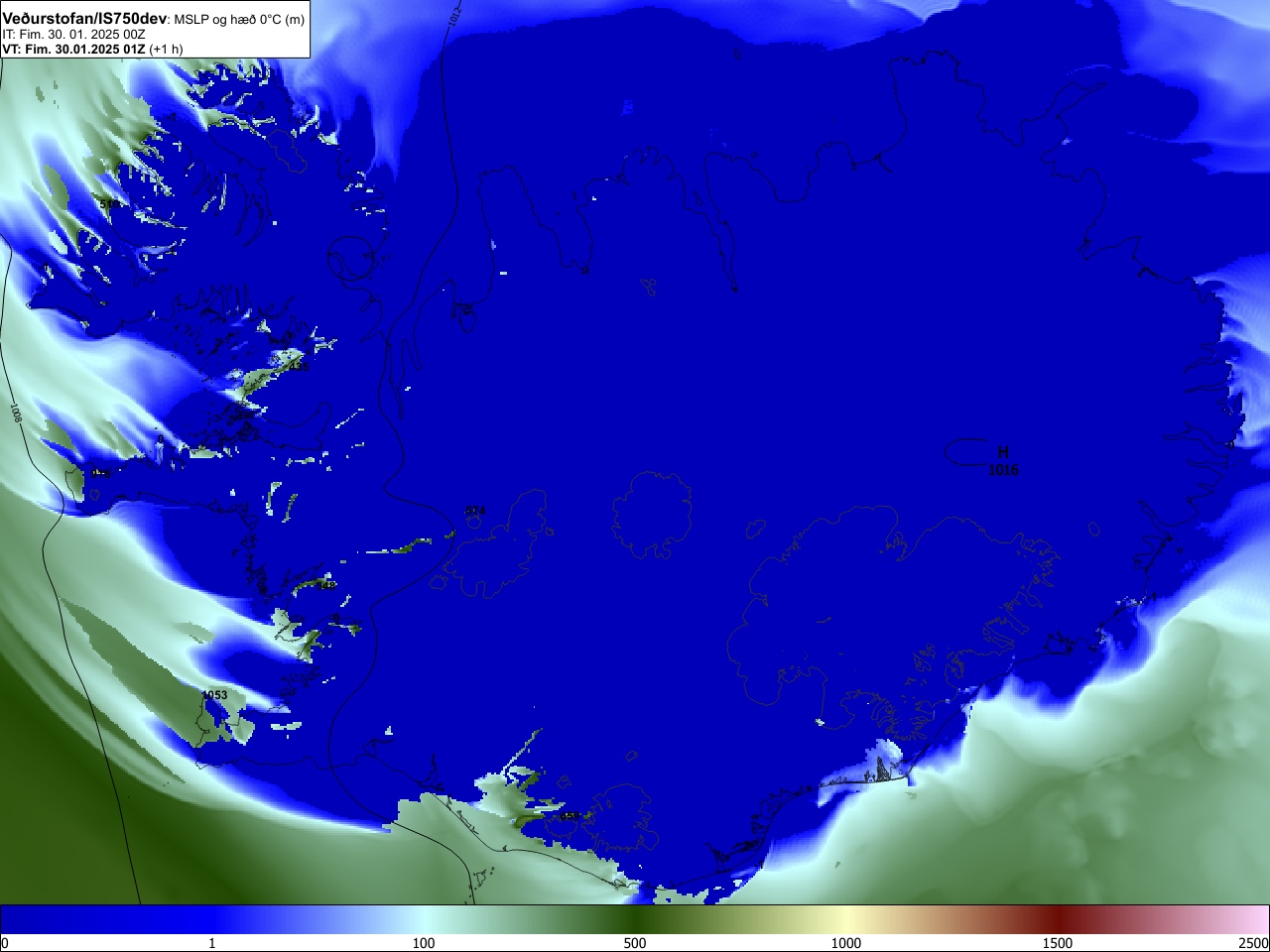Click the colorbar tick label 500
This screenshot has height=952, width=1270.
pyautogui.click(x=635, y=943)
